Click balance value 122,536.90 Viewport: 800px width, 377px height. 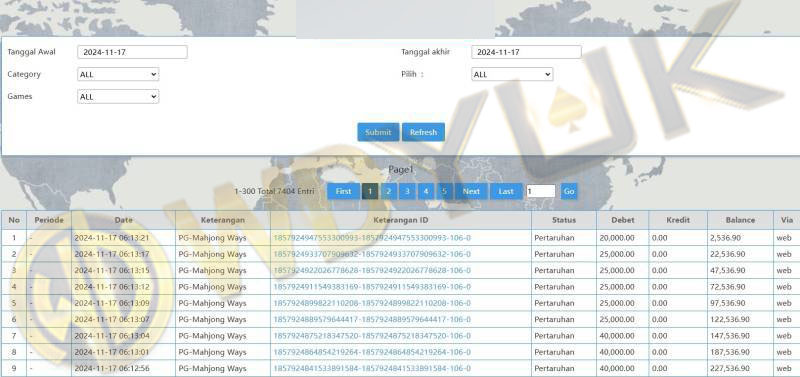coord(730,319)
